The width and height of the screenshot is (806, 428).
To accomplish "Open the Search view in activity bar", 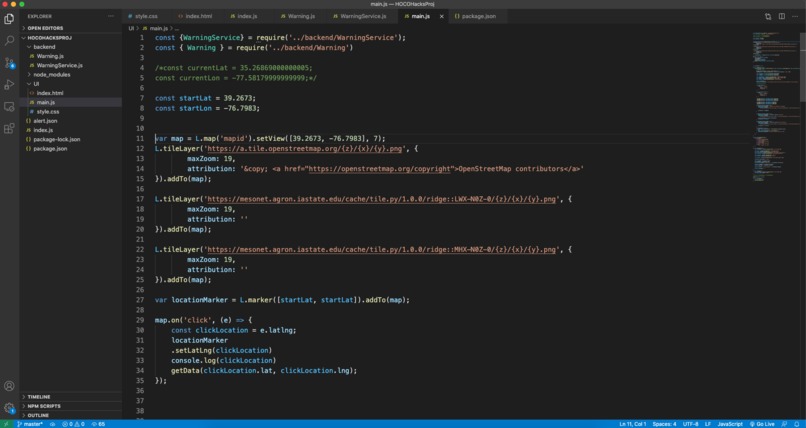I will (9, 41).
